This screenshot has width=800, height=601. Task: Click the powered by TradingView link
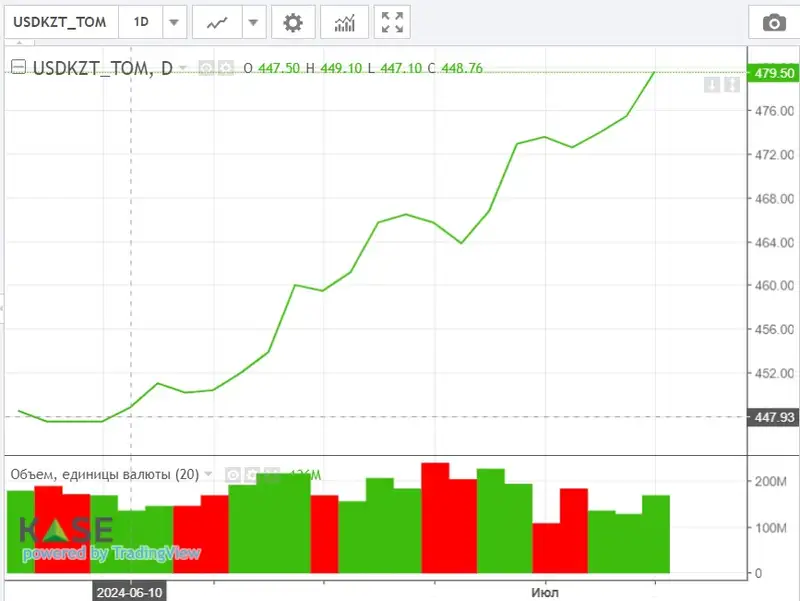[110, 553]
